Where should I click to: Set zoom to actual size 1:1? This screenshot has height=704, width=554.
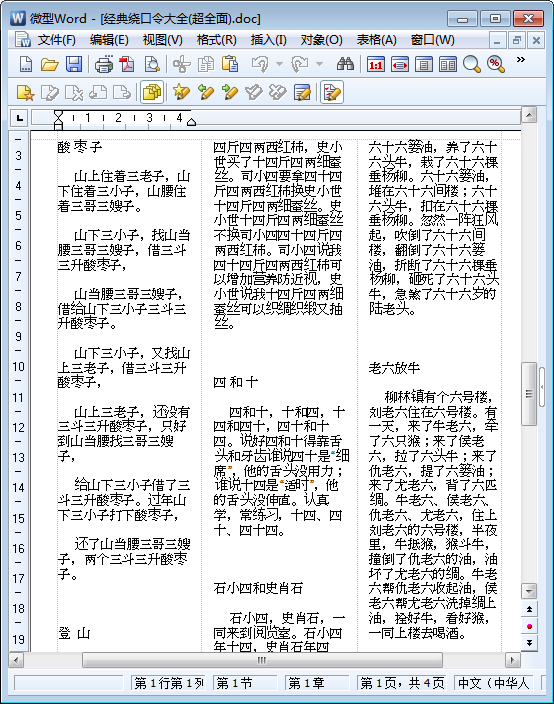pyautogui.click(x=375, y=65)
